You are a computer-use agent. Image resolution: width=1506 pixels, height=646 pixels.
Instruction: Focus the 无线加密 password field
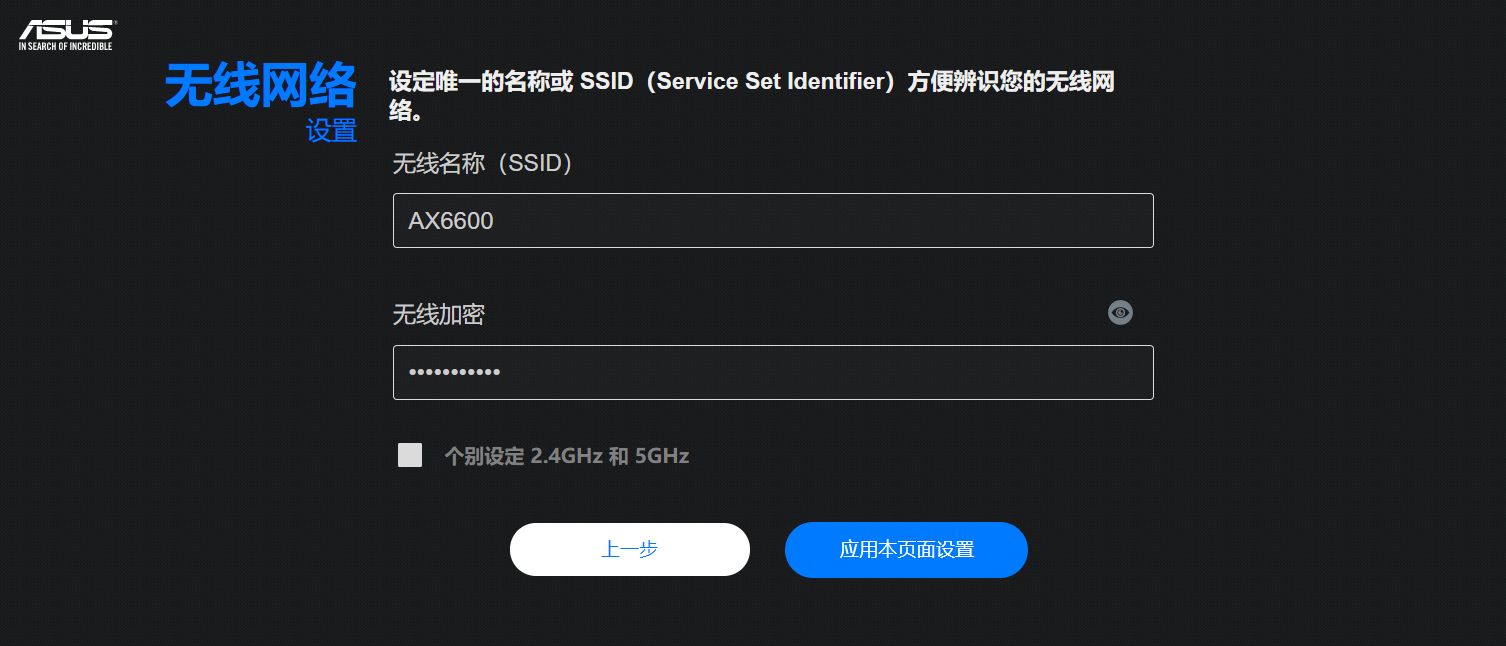click(x=773, y=372)
